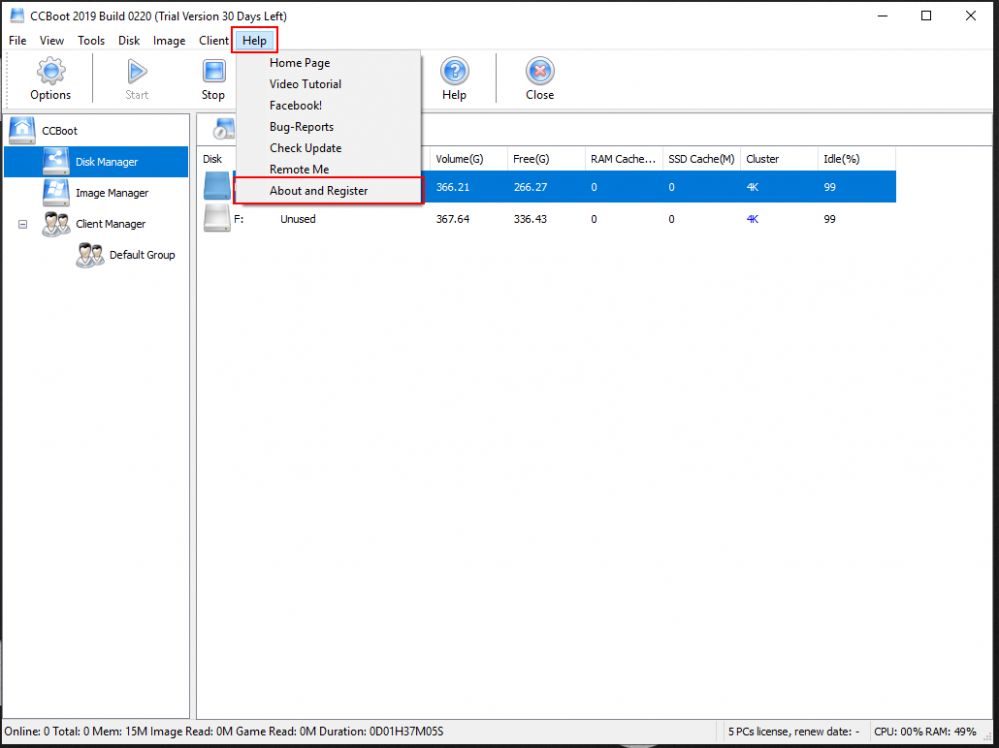The width and height of the screenshot is (999, 748).
Task: Click the F: drive letter
Action: click(239, 219)
